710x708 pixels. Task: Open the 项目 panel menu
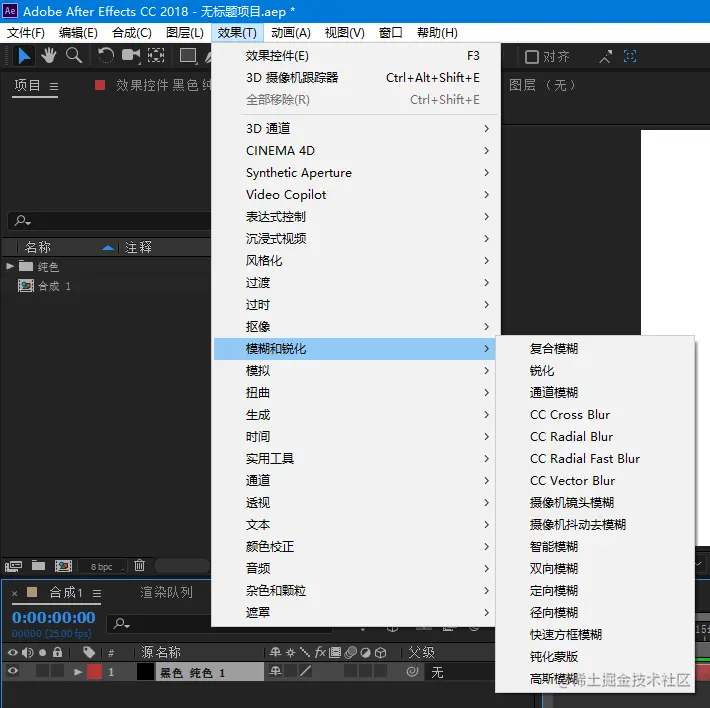[54, 86]
